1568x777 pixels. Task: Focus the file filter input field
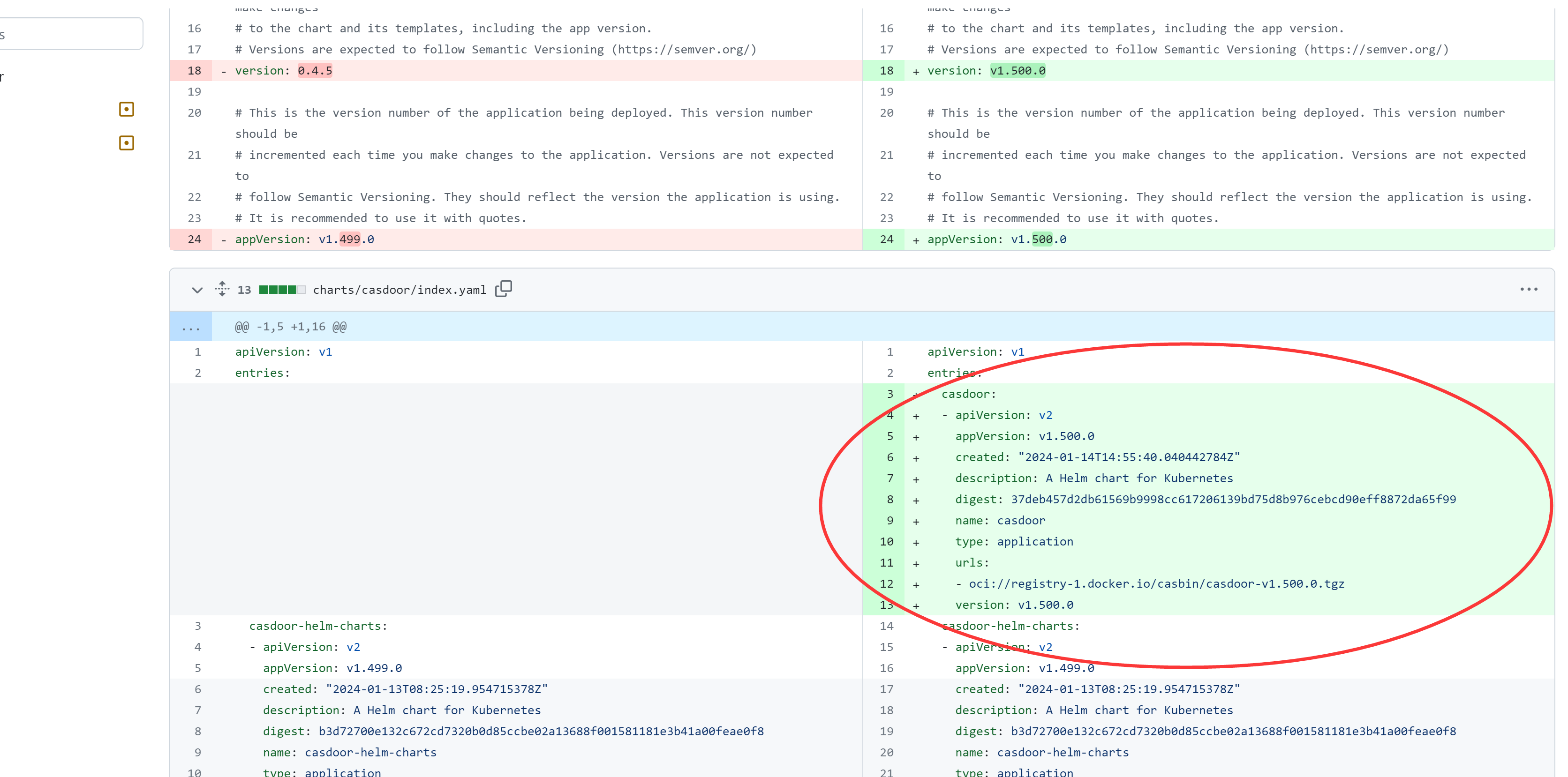[70, 34]
